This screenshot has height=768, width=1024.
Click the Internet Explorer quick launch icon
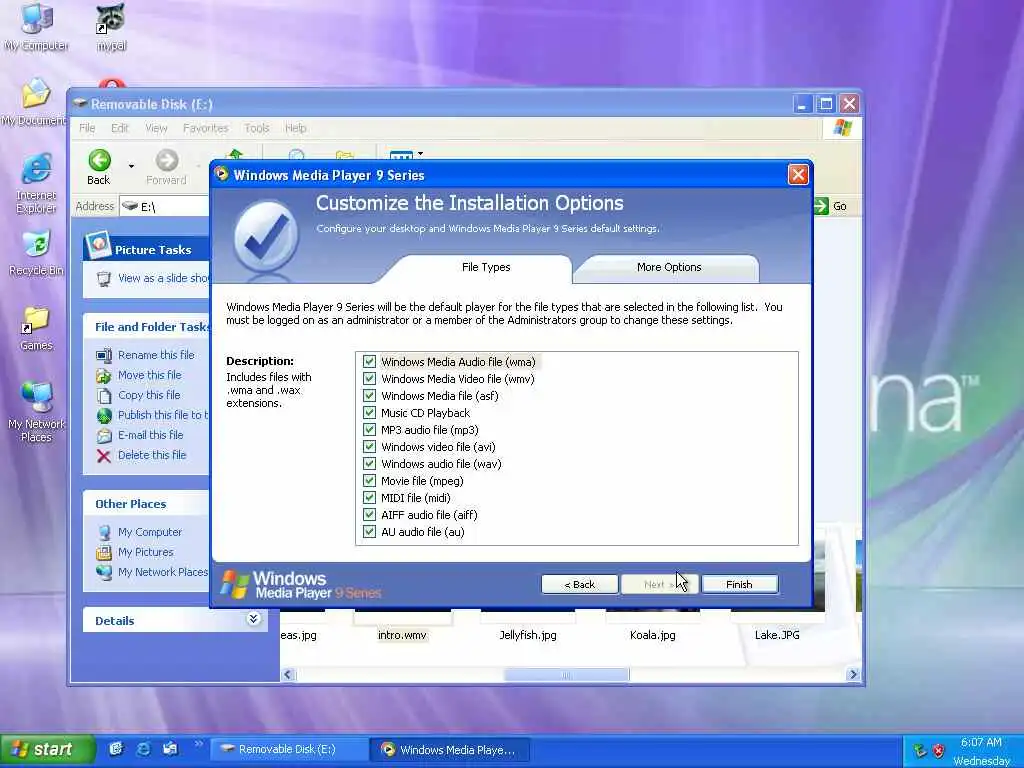pos(143,749)
